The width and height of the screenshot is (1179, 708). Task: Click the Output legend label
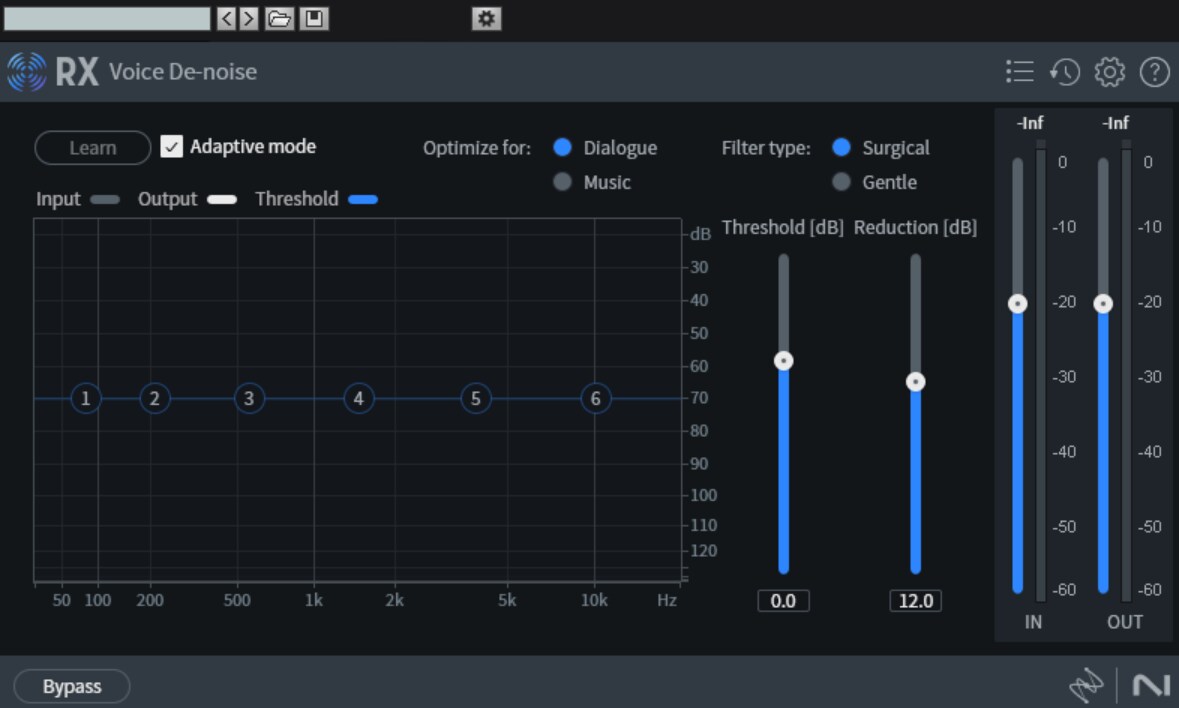(167, 199)
